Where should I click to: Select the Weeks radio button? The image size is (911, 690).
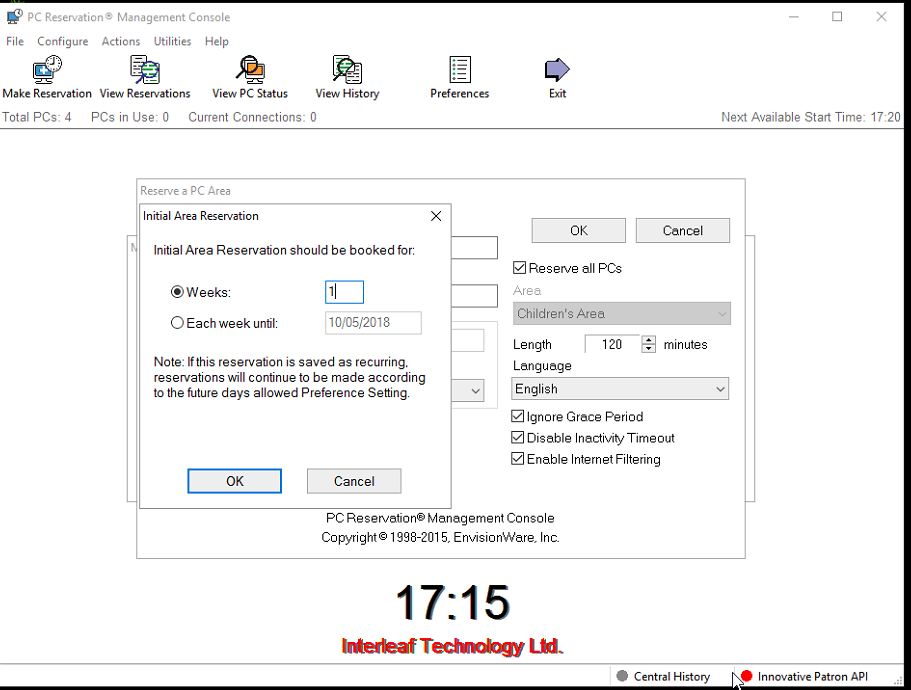[x=177, y=292]
